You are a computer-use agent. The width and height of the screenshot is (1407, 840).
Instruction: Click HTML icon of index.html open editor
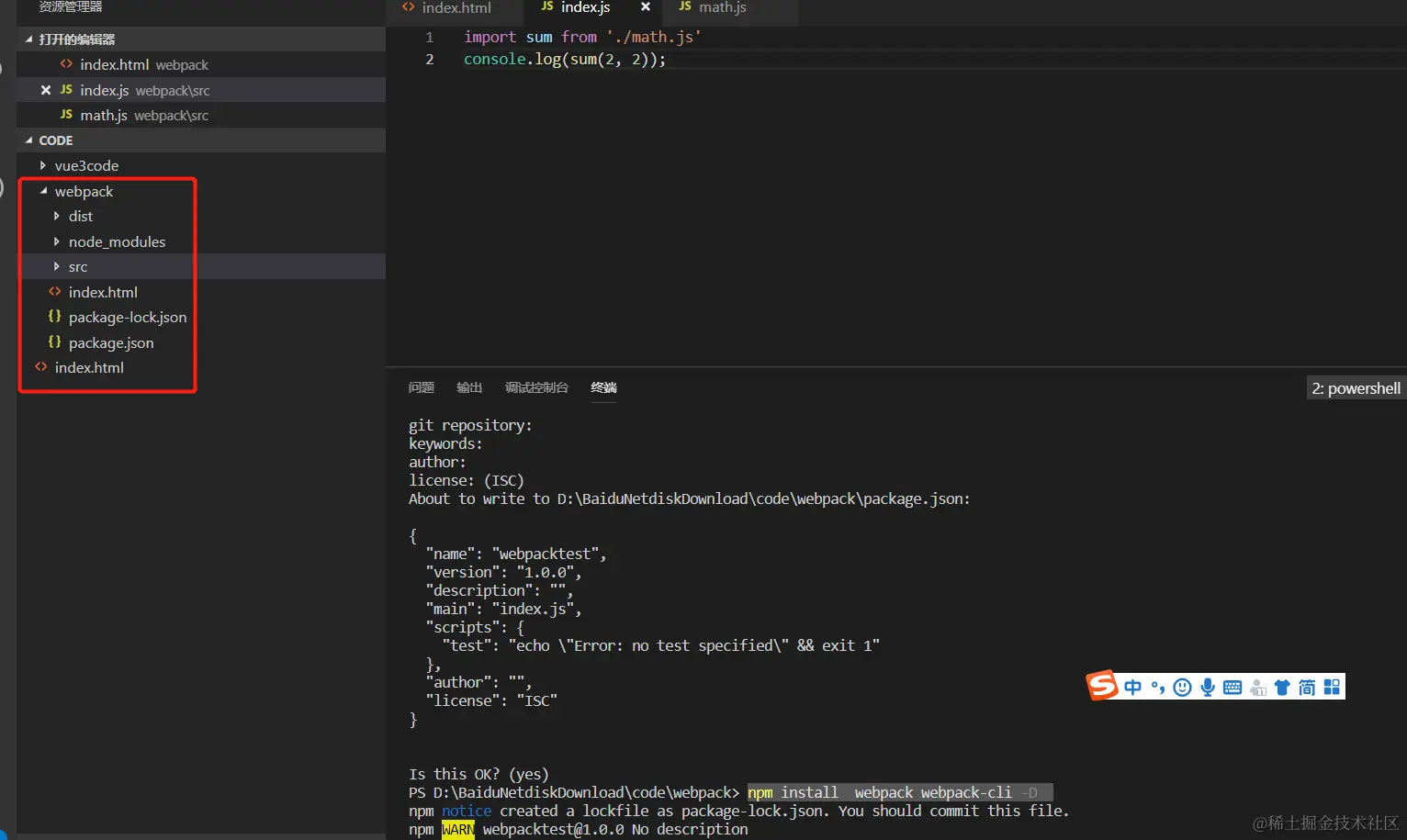click(x=66, y=64)
